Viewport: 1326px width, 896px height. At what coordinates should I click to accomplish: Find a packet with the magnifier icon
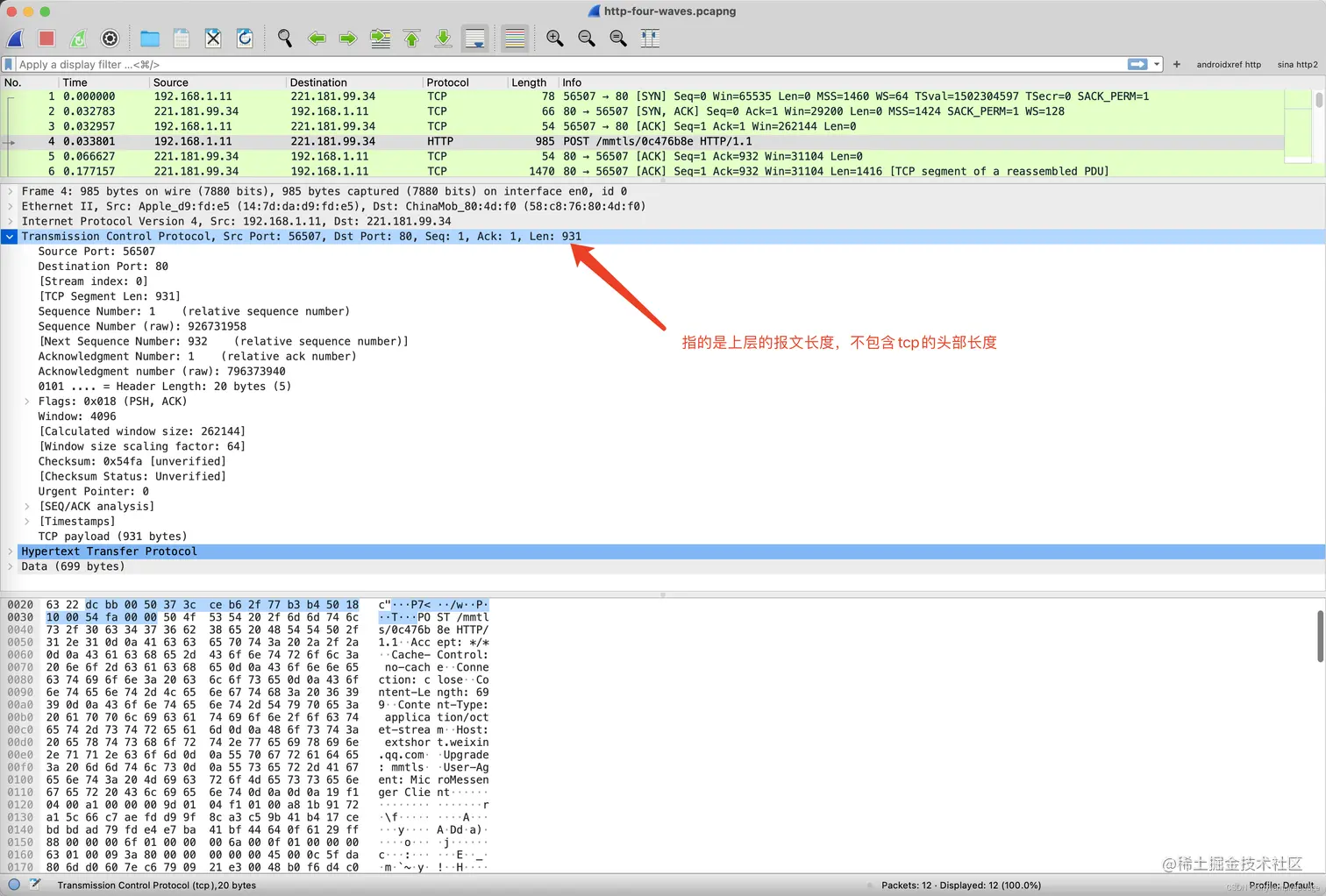coord(285,39)
